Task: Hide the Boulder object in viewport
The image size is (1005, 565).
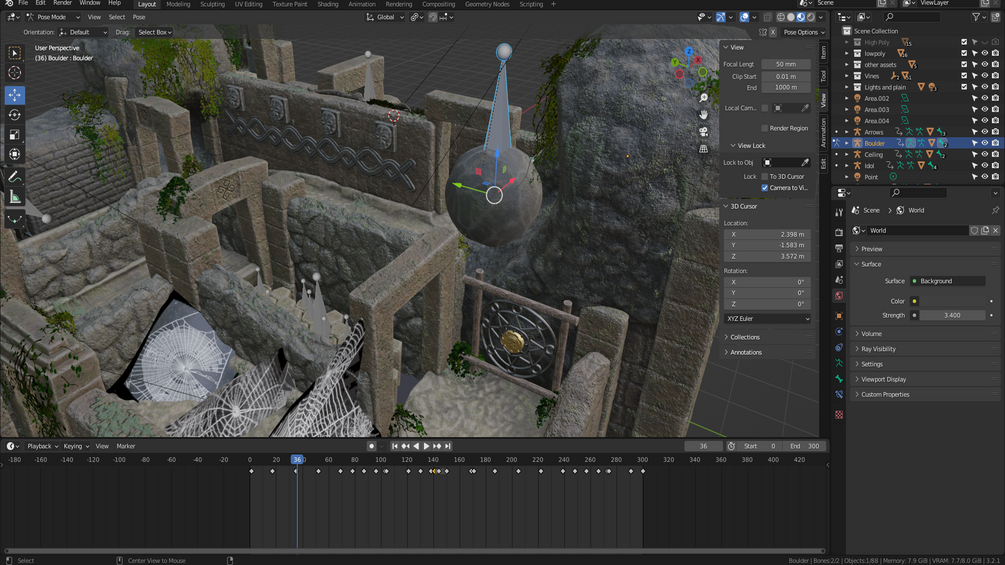Action: tap(984, 143)
